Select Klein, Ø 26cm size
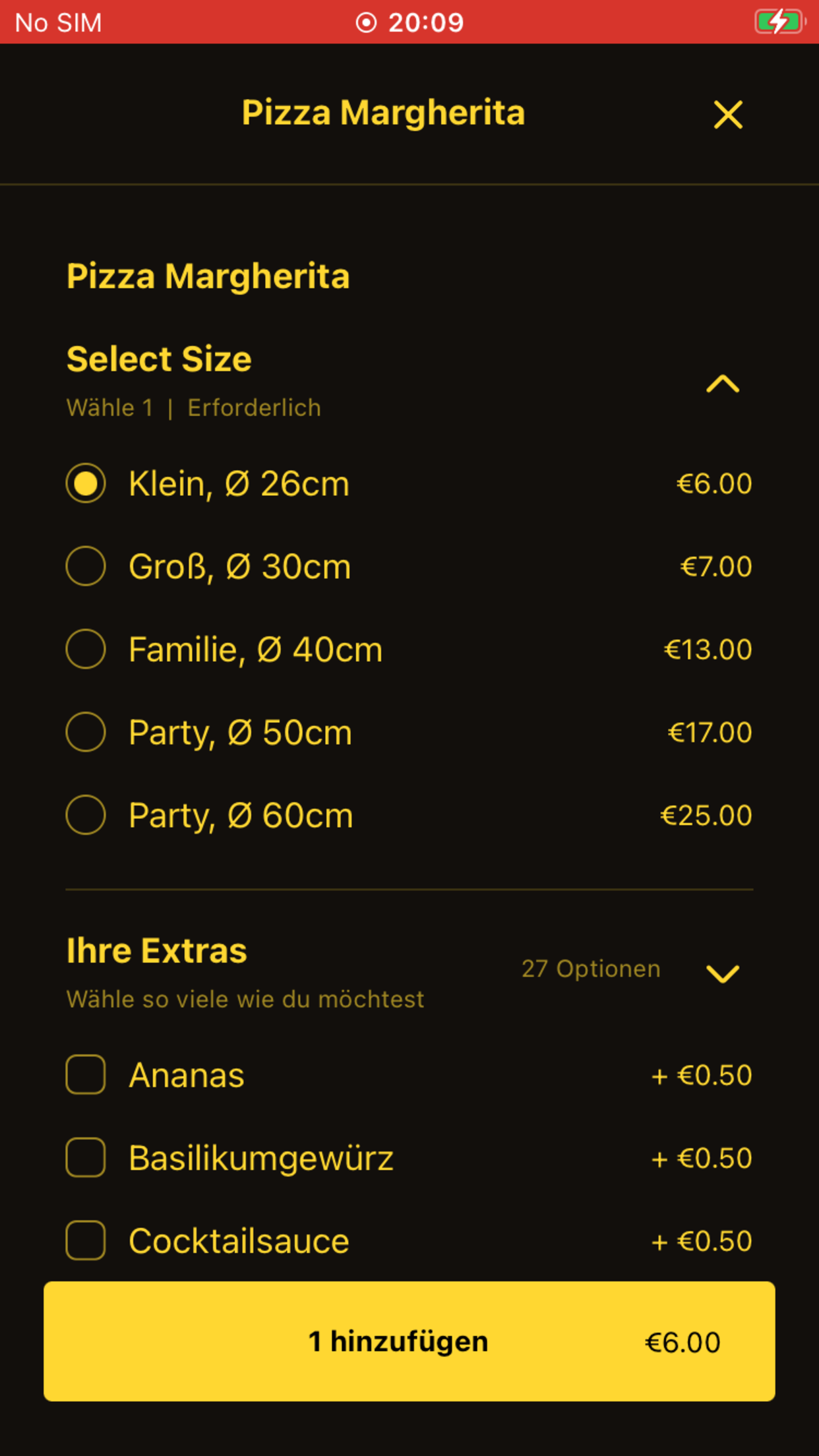The image size is (819, 1456). pyautogui.click(x=86, y=483)
